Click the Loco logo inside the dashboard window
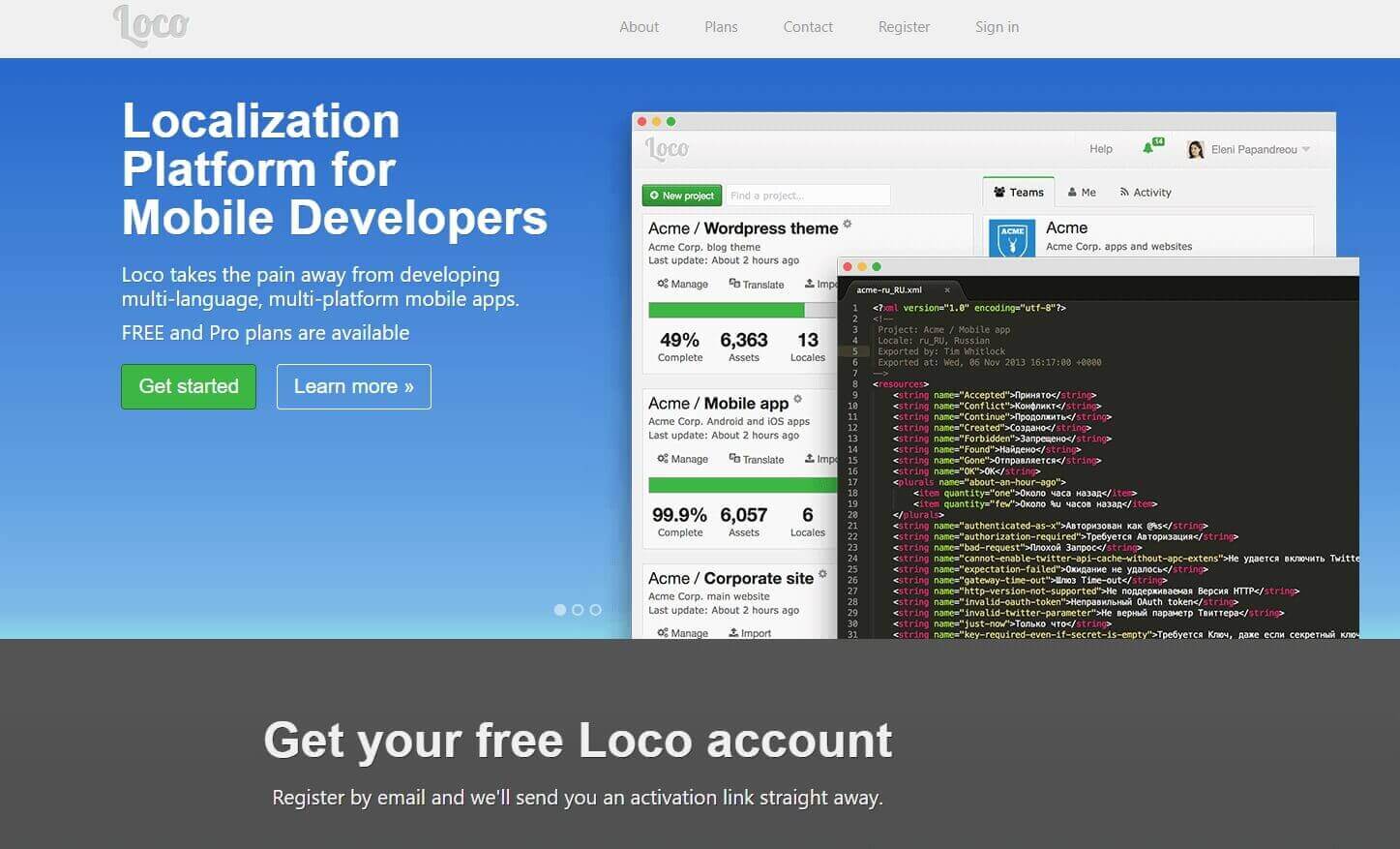Viewport: 1400px width, 849px height. click(667, 148)
